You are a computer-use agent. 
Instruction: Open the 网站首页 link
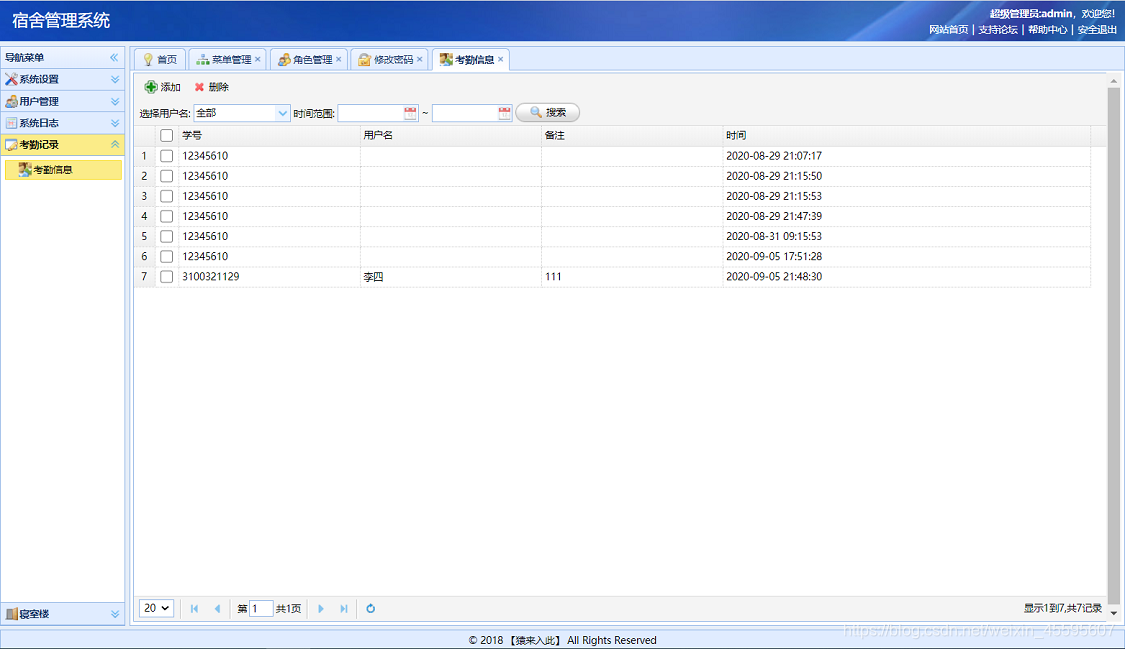coord(949,29)
